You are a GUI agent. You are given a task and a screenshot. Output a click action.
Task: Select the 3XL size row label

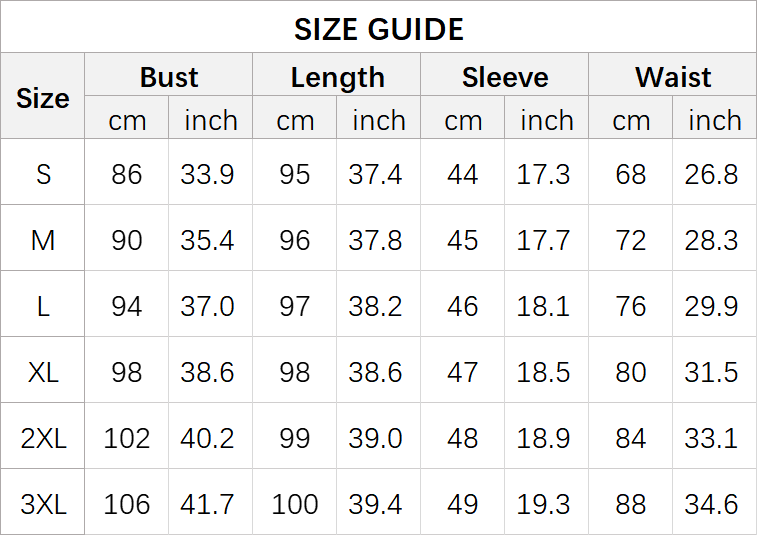(43, 505)
